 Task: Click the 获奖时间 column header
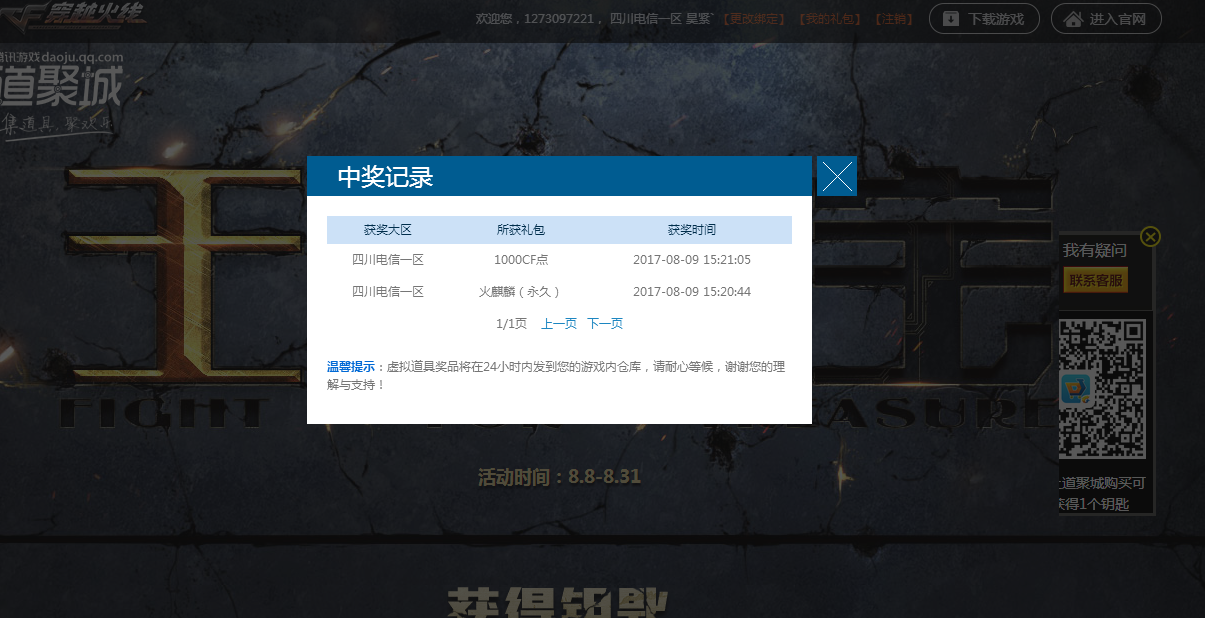click(x=692, y=230)
